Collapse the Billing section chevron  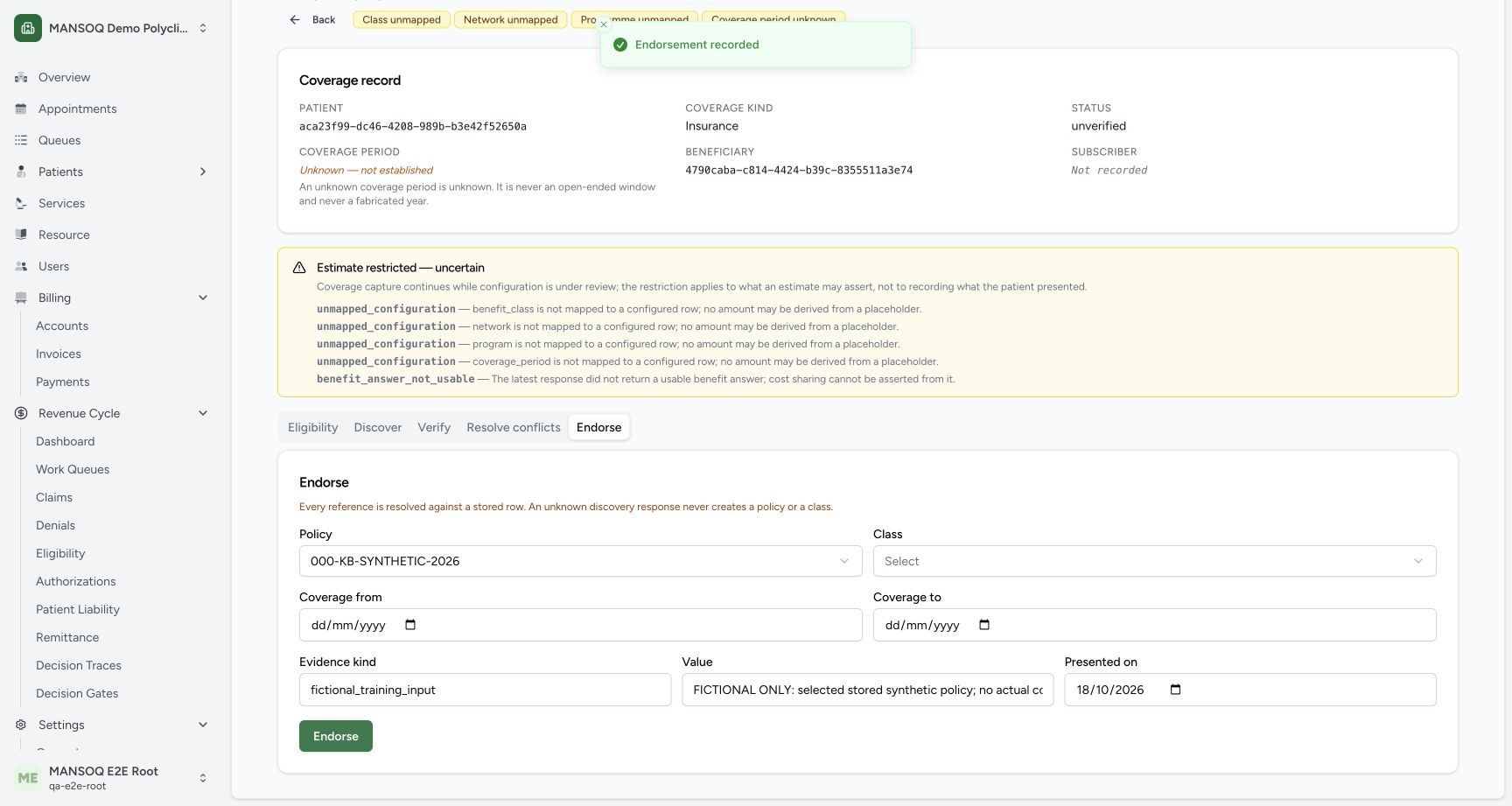point(203,298)
